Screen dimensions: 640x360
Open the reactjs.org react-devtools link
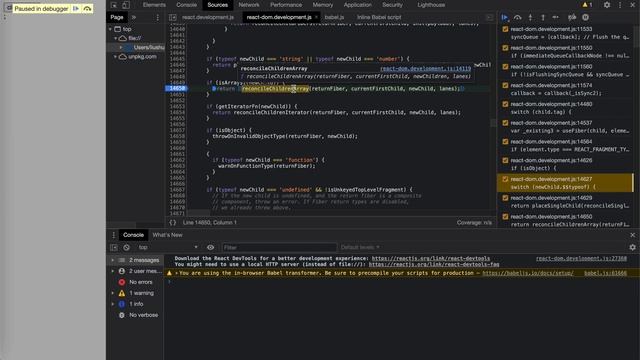(431, 258)
